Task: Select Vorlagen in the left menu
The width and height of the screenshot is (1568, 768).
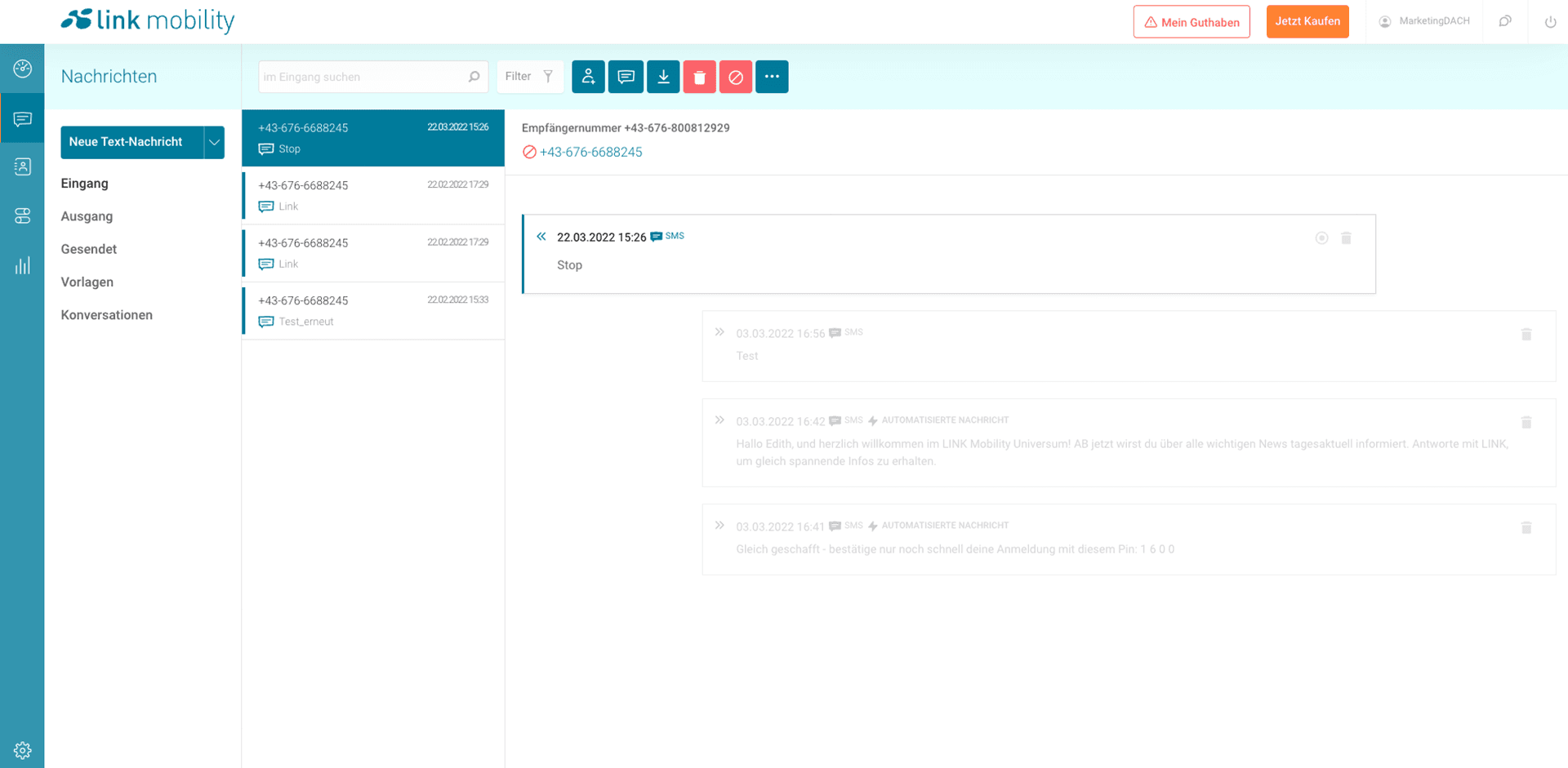Action: [87, 282]
